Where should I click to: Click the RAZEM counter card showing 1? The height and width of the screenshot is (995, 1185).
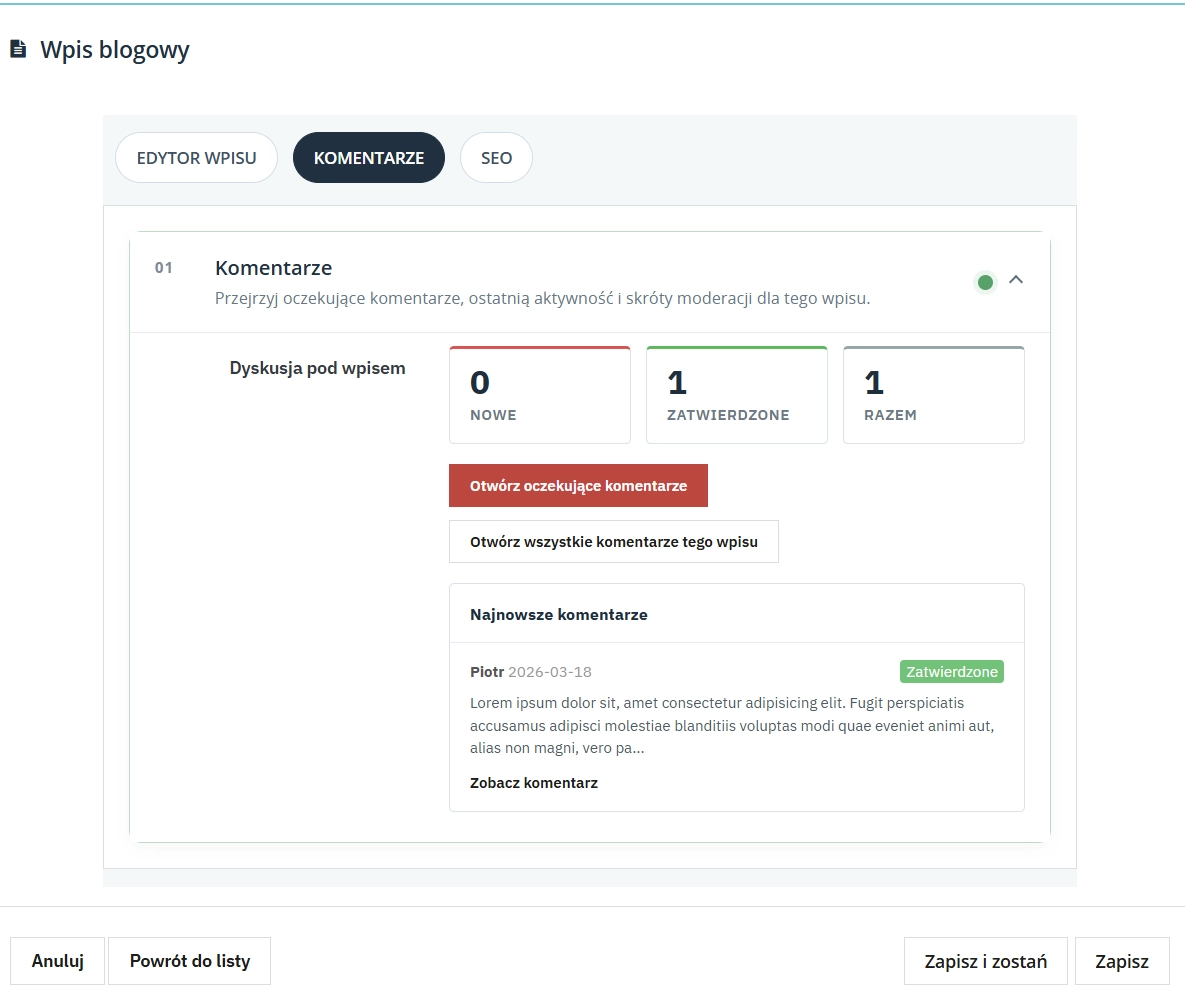tap(933, 394)
